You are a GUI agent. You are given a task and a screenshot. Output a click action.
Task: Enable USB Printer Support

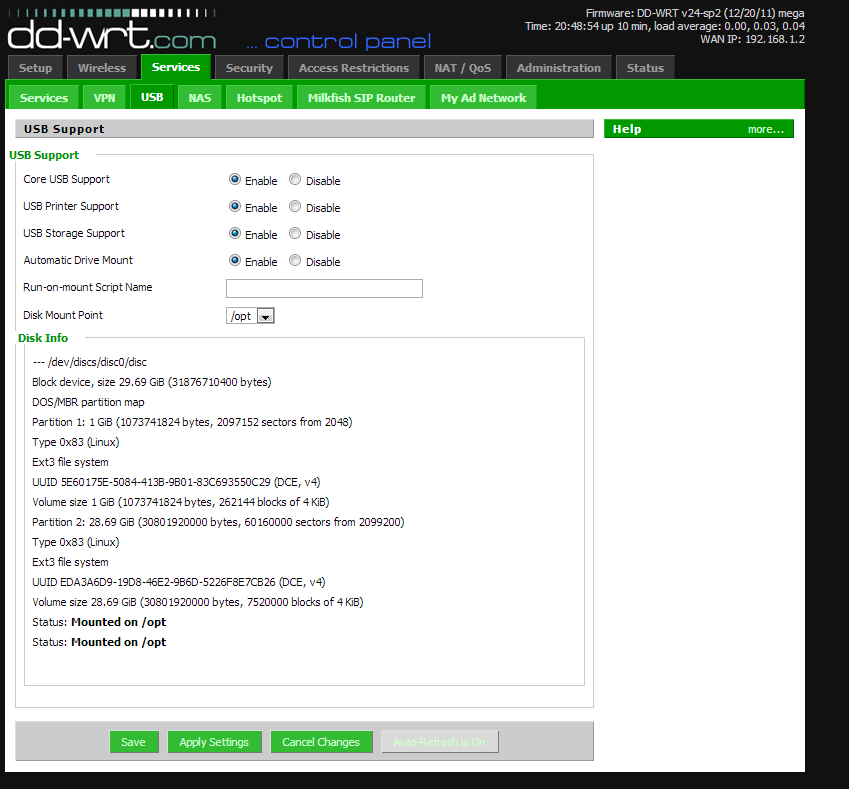(234, 206)
